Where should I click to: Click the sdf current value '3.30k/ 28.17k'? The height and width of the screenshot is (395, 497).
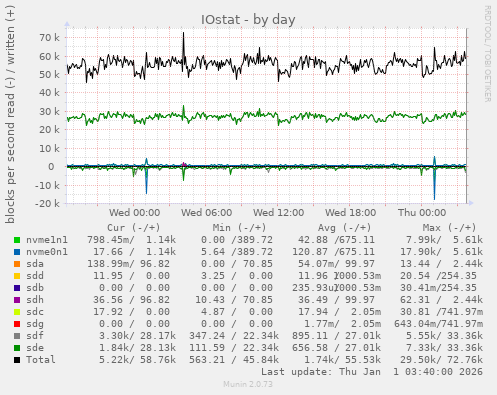tap(137, 336)
